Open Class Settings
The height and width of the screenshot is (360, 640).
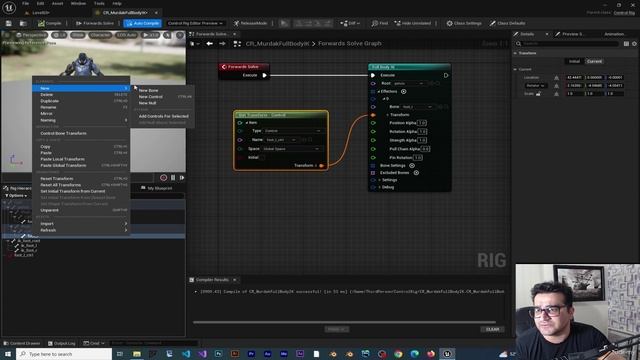[x=464, y=23]
